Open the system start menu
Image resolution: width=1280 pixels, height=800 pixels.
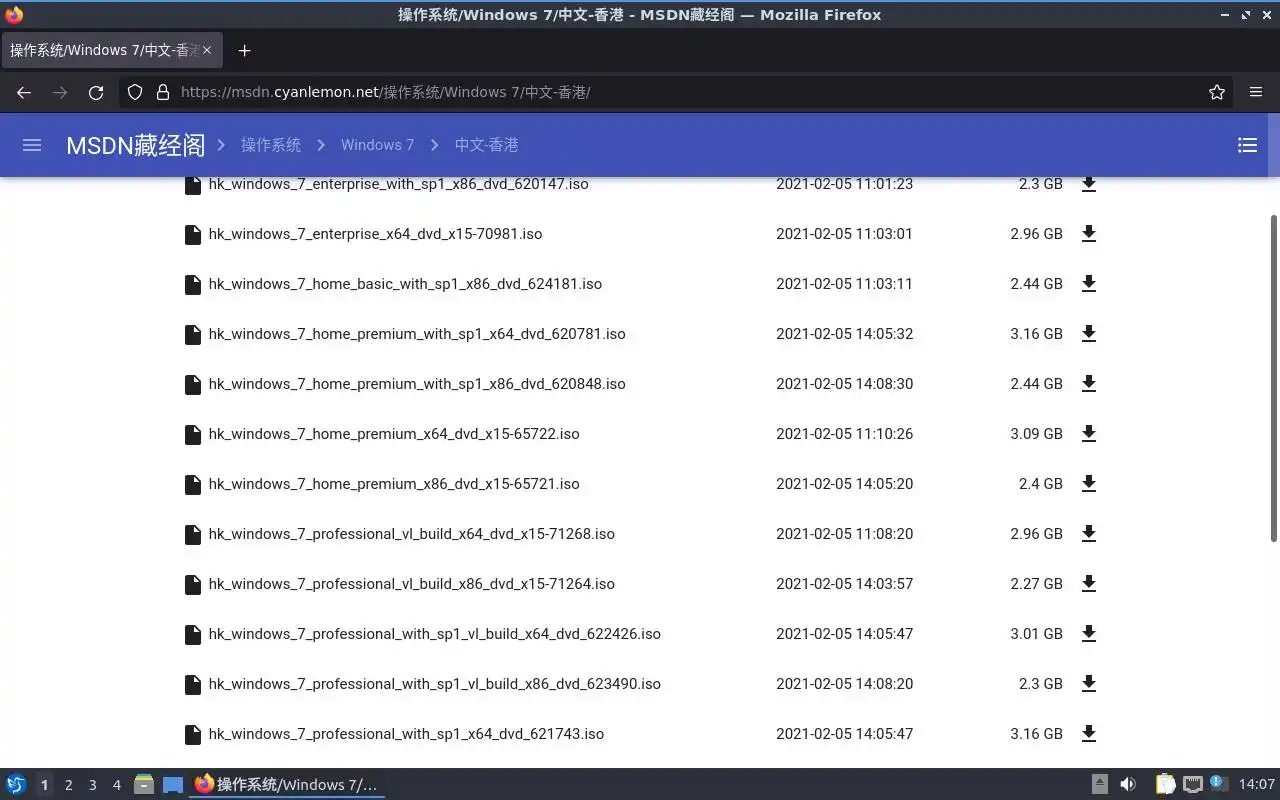pos(16,785)
